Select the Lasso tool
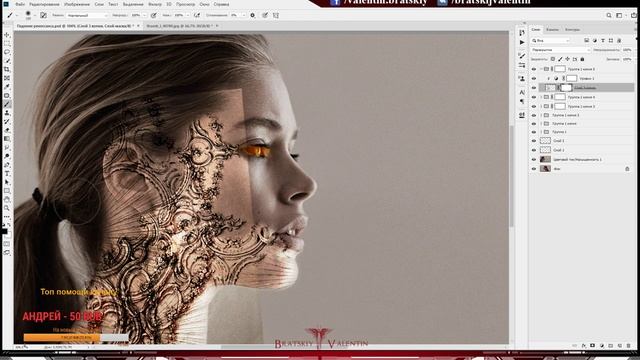This screenshot has height=360, width=640. click(7, 52)
